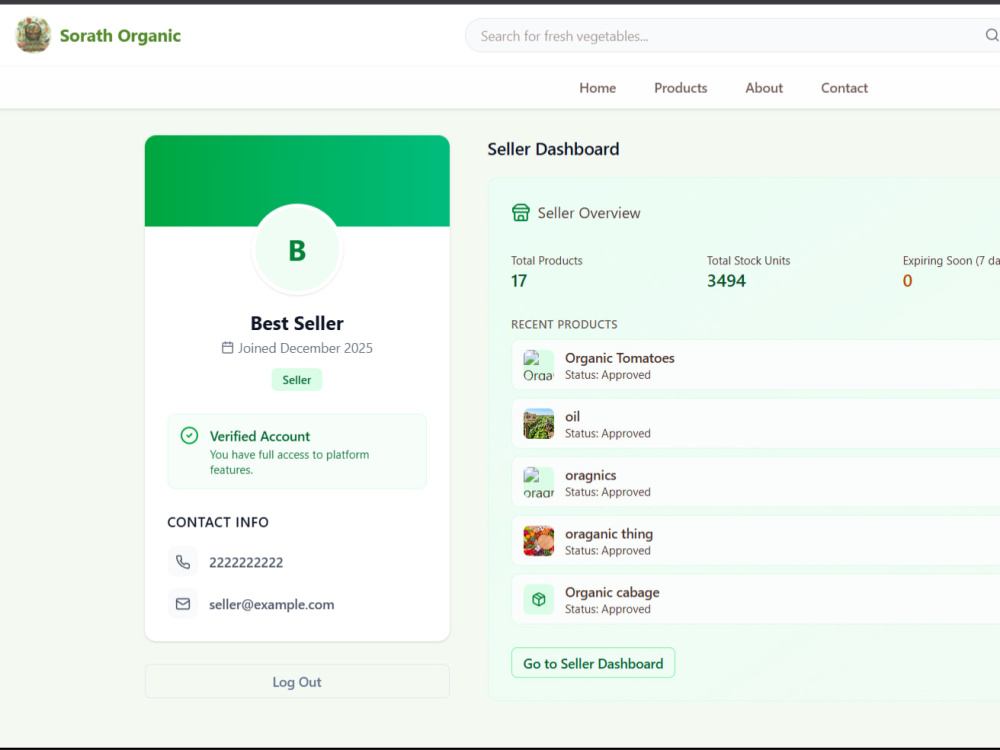Click the verified account checkmark icon
Image resolution: width=1000 pixels, height=750 pixels.
189,436
